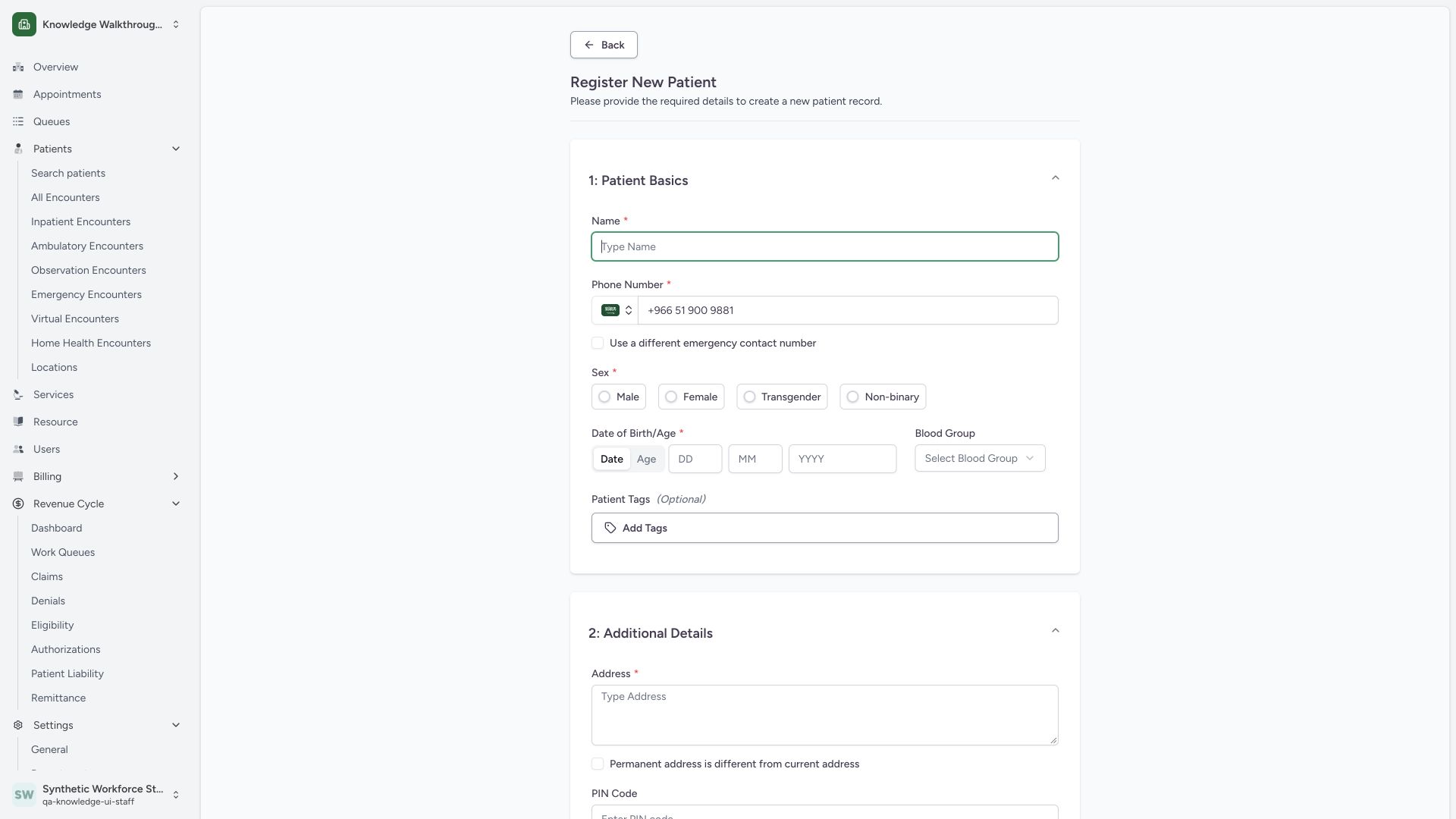
Task: Go to Observation Encounters
Action: [x=89, y=270]
